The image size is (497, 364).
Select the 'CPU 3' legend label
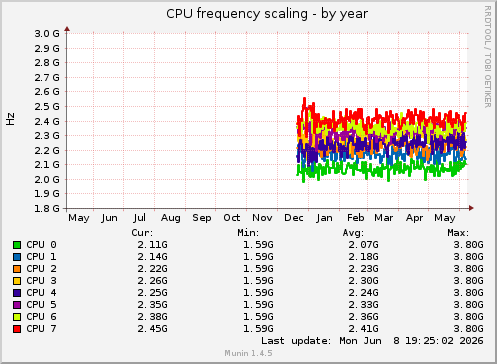[41, 281]
